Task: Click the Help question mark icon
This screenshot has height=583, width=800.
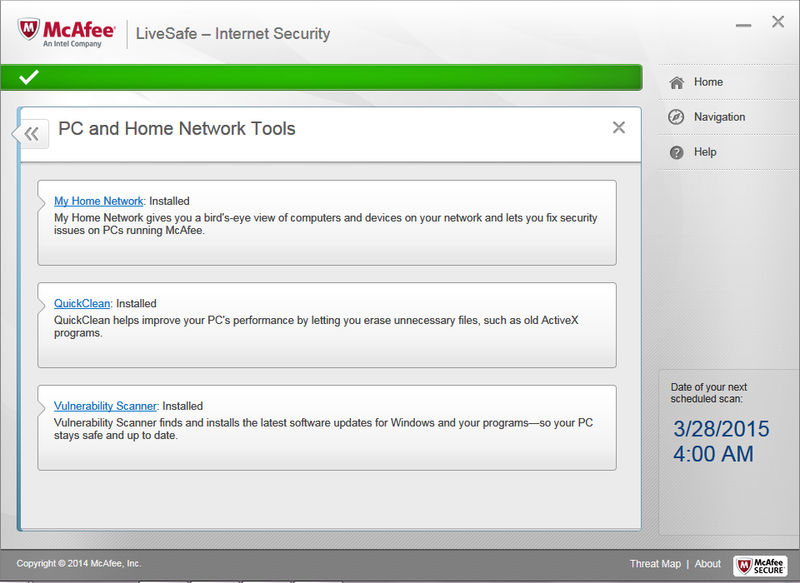Action: coord(677,152)
